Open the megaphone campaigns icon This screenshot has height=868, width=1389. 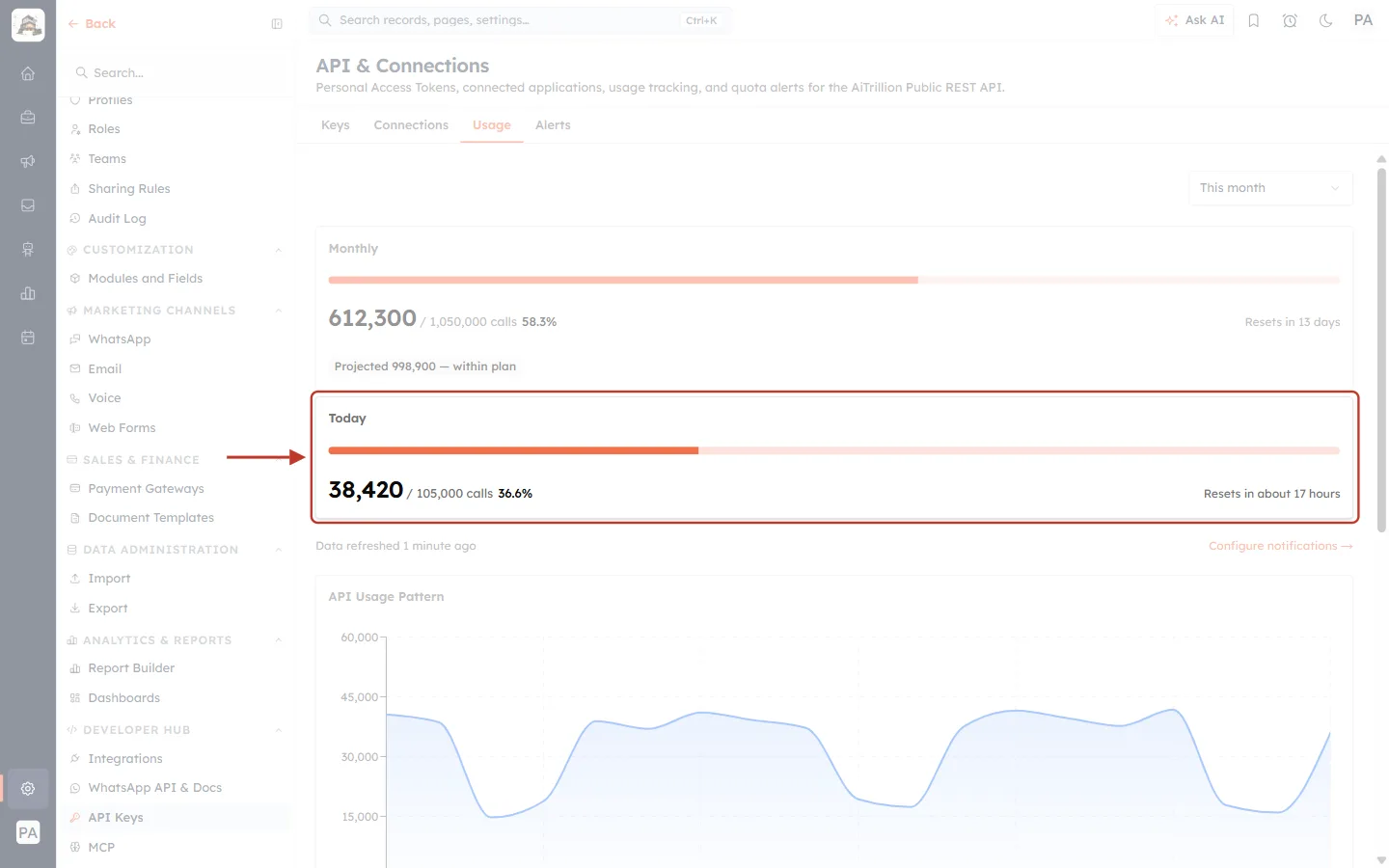click(x=28, y=161)
